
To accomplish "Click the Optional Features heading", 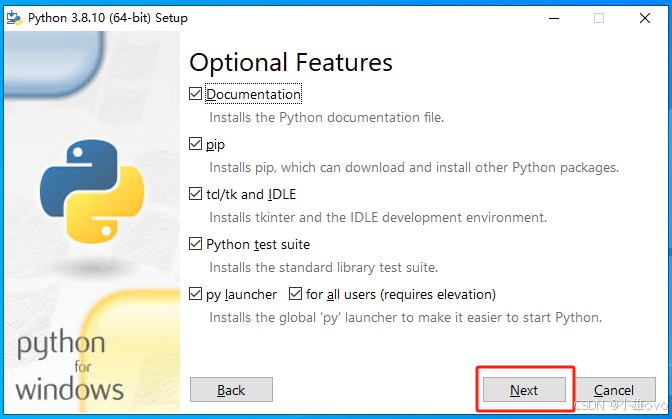I will point(290,62).
